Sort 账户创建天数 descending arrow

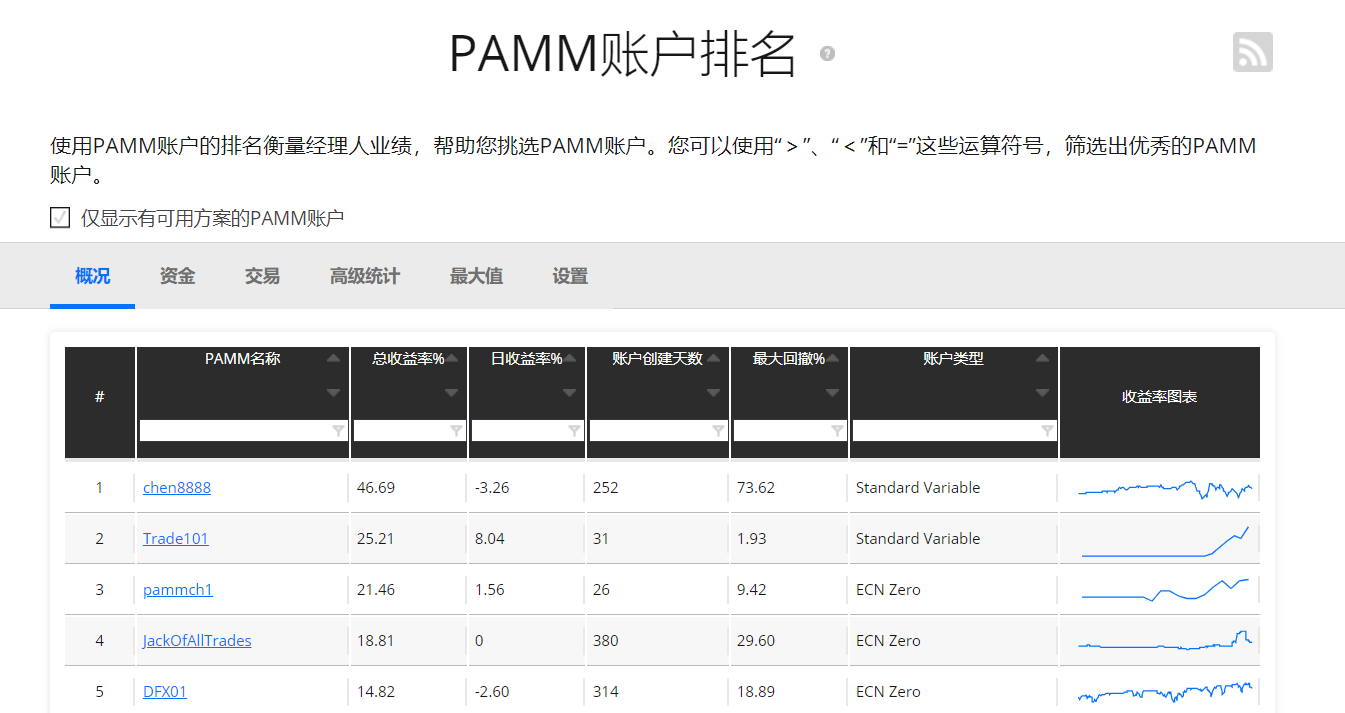click(x=713, y=393)
